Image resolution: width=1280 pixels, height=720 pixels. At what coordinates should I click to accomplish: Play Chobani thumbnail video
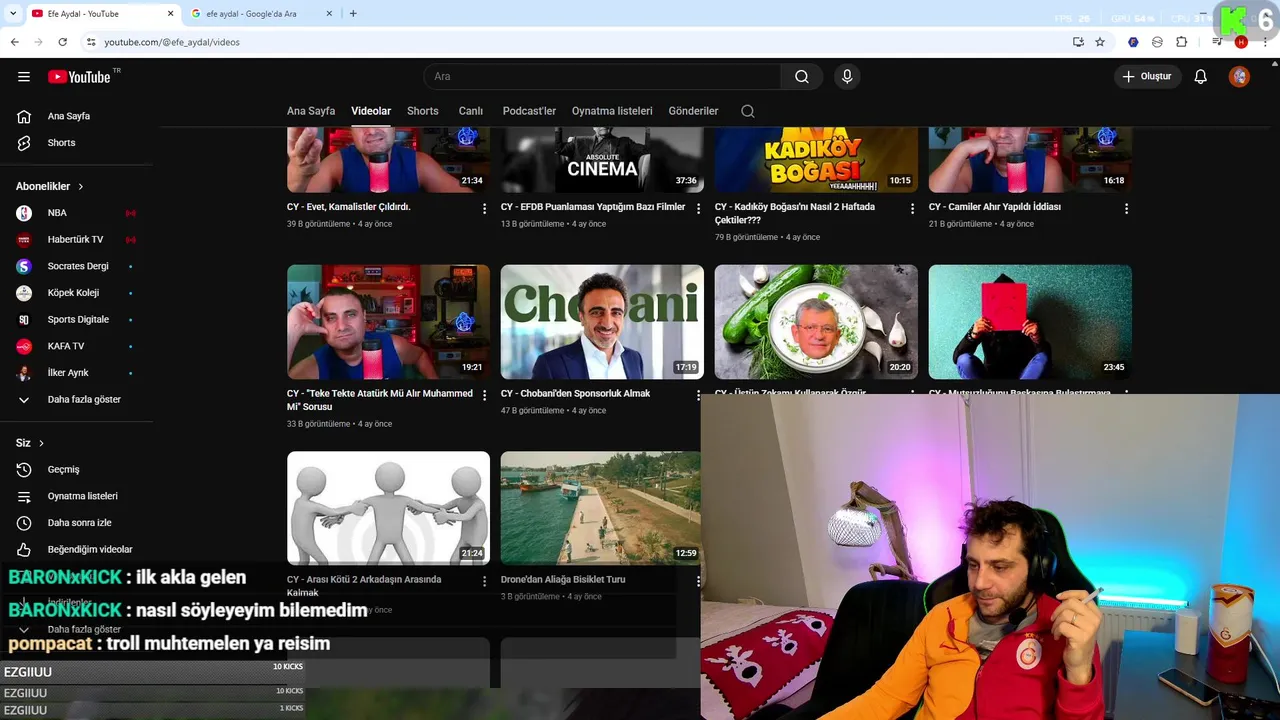602,322
